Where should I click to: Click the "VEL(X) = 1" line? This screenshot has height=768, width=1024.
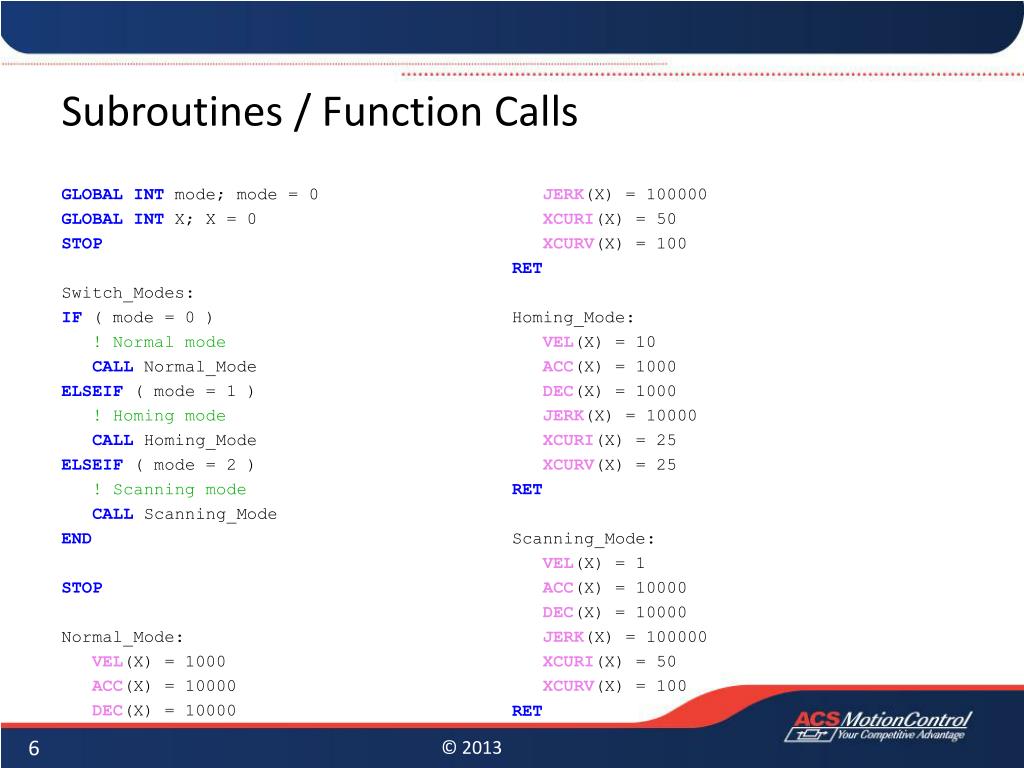coord(594,564)
